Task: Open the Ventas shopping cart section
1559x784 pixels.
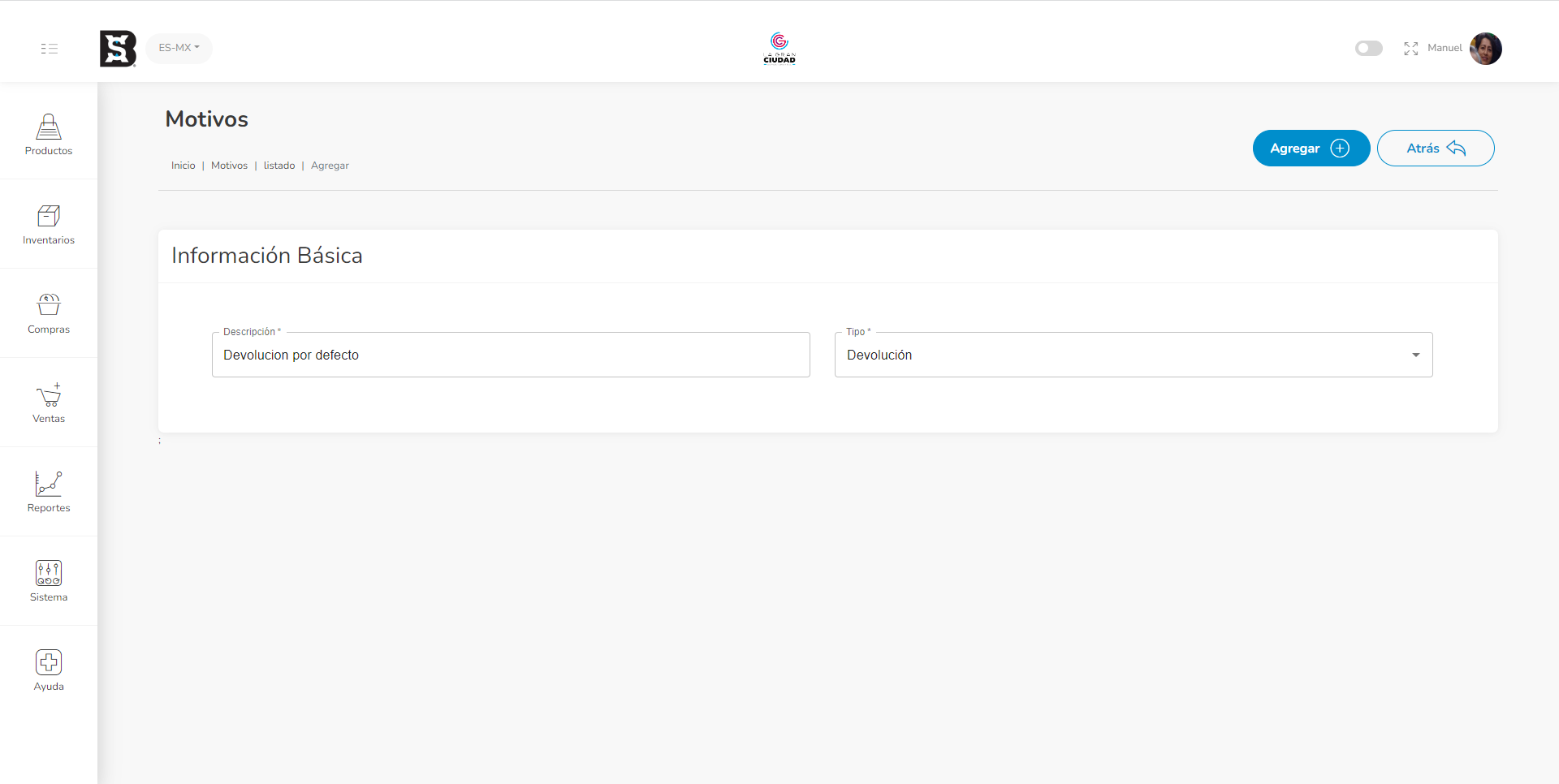Action: coord(49,403)
